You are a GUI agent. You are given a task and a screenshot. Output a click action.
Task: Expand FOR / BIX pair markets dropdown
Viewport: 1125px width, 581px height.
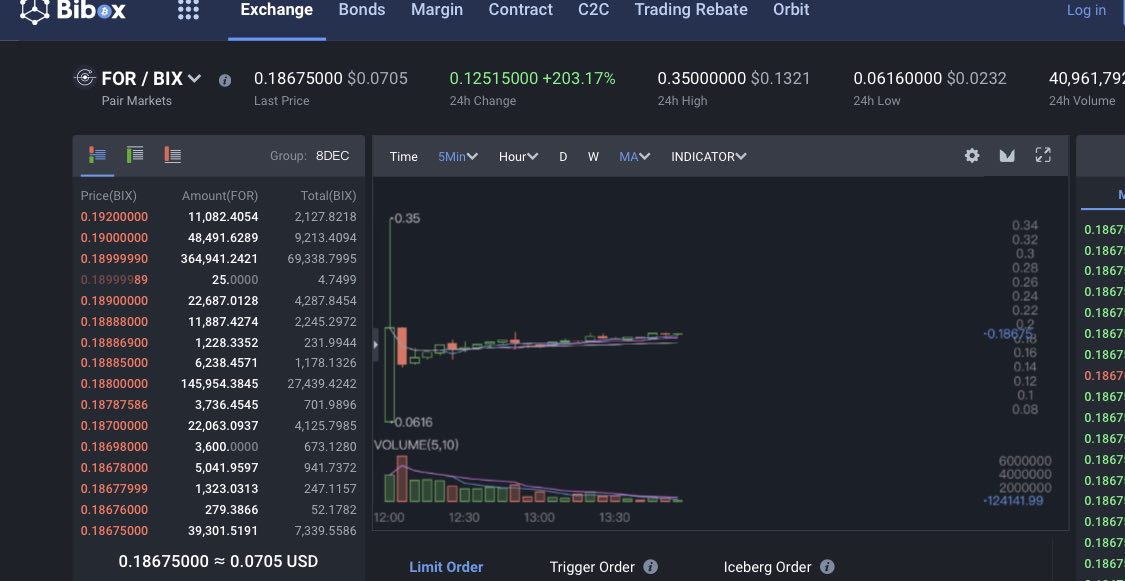click(194, 78)
